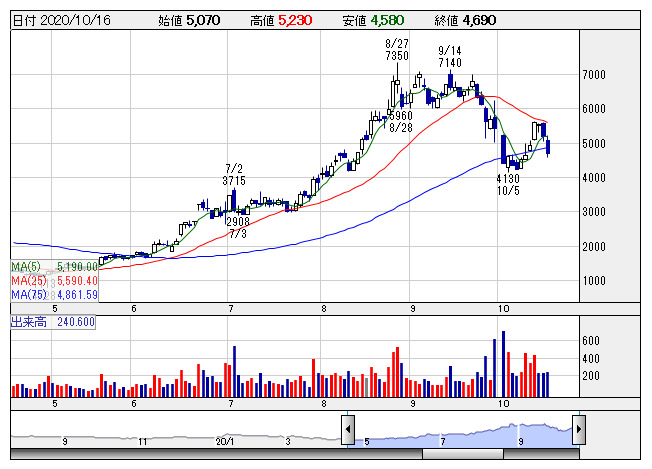Click the 600 volume axis label

591,341
